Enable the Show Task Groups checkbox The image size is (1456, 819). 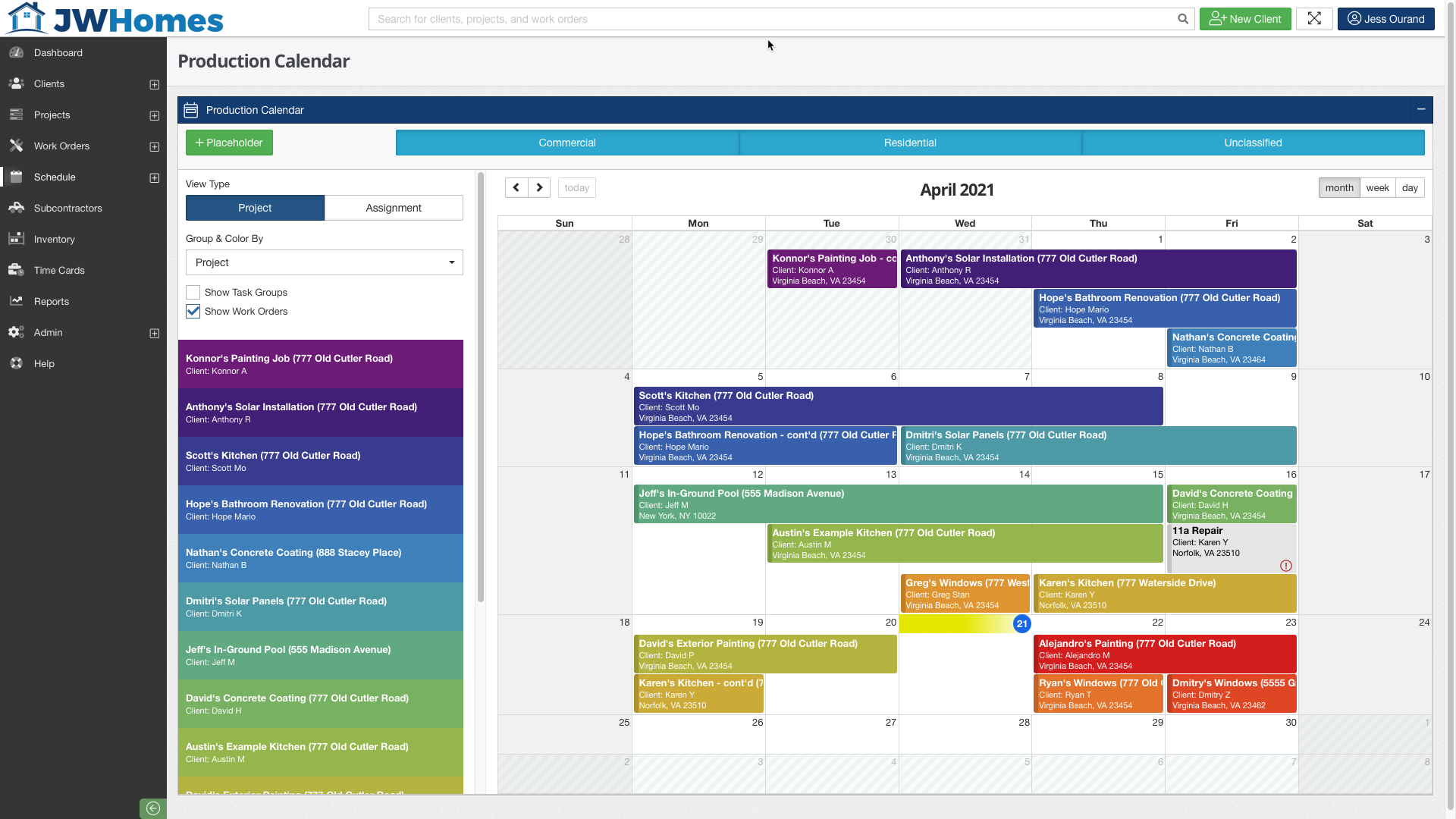pos(193,293)
